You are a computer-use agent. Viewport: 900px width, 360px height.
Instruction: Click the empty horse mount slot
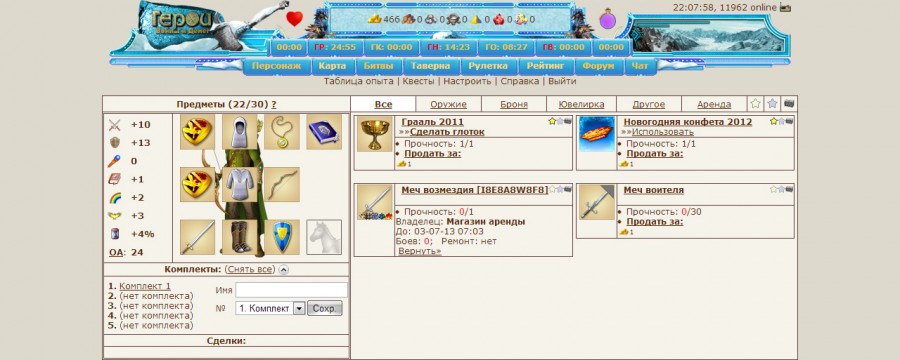tap(324, 237)
